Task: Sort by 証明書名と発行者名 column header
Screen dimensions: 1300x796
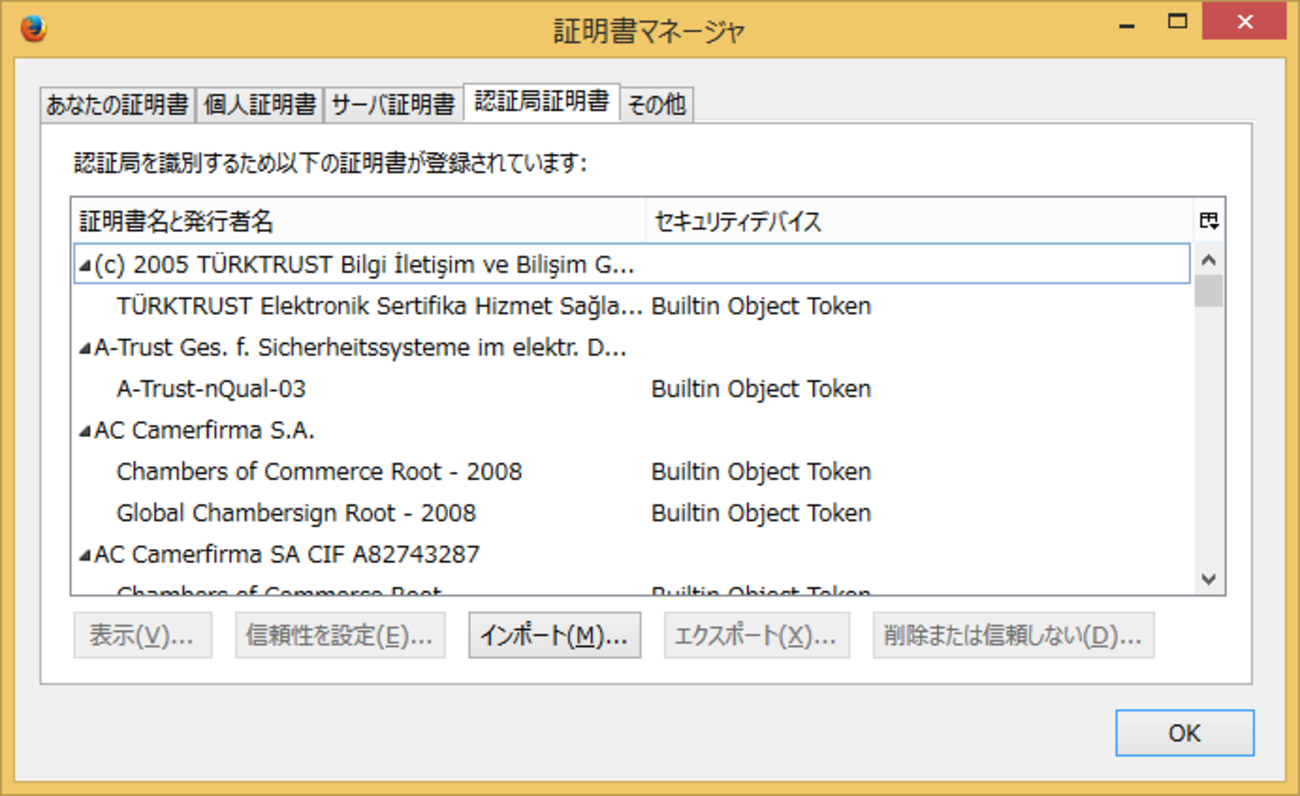Action: 360,221
